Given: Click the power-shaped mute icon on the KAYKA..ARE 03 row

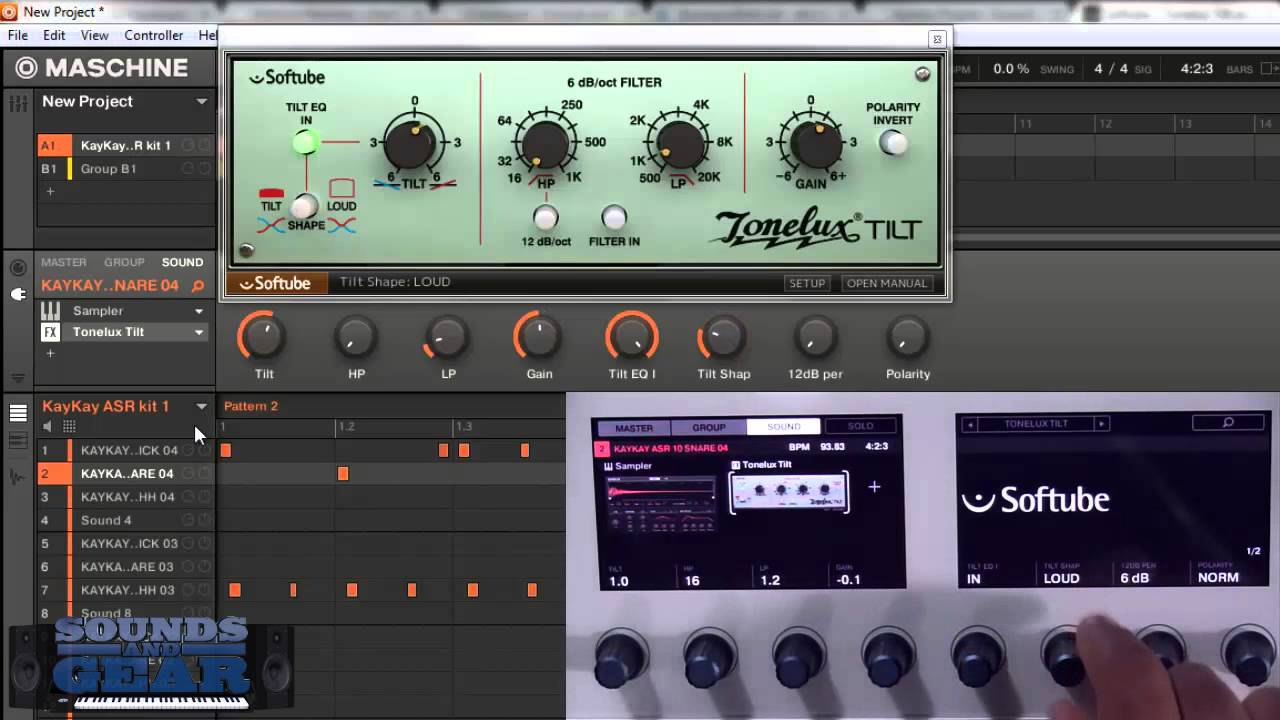Looking at the screenshot, I should [x=204, y=567].
